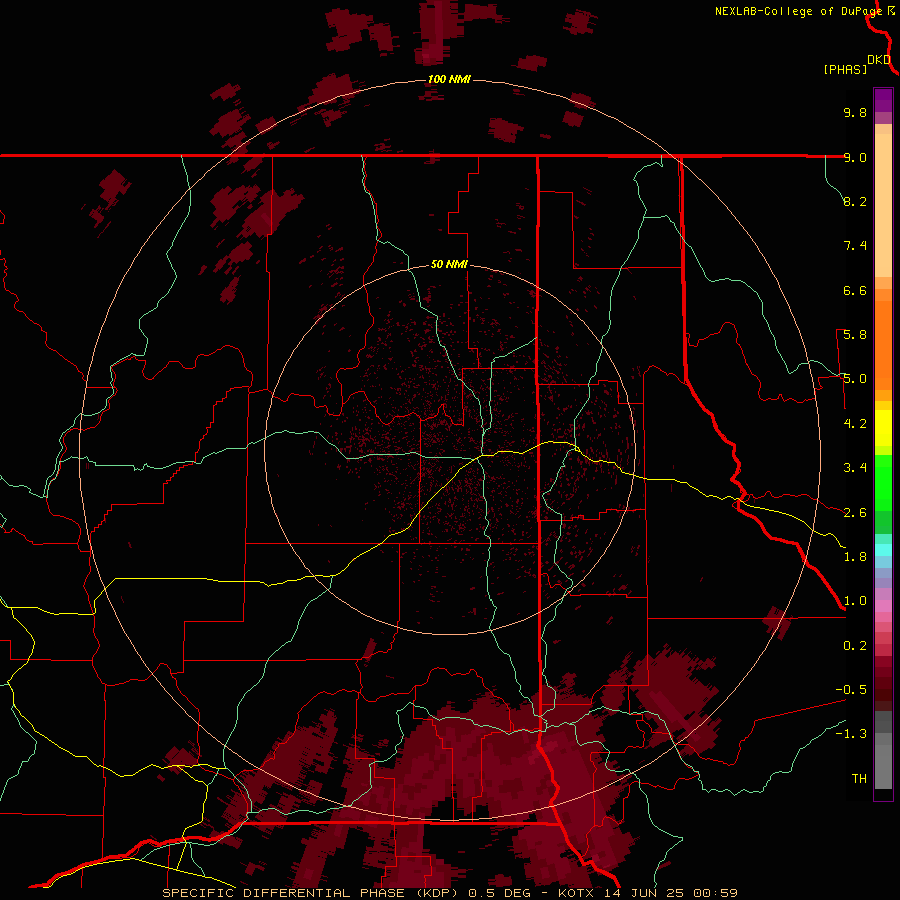Click the 9.8 value on color scale

(855, 113)
